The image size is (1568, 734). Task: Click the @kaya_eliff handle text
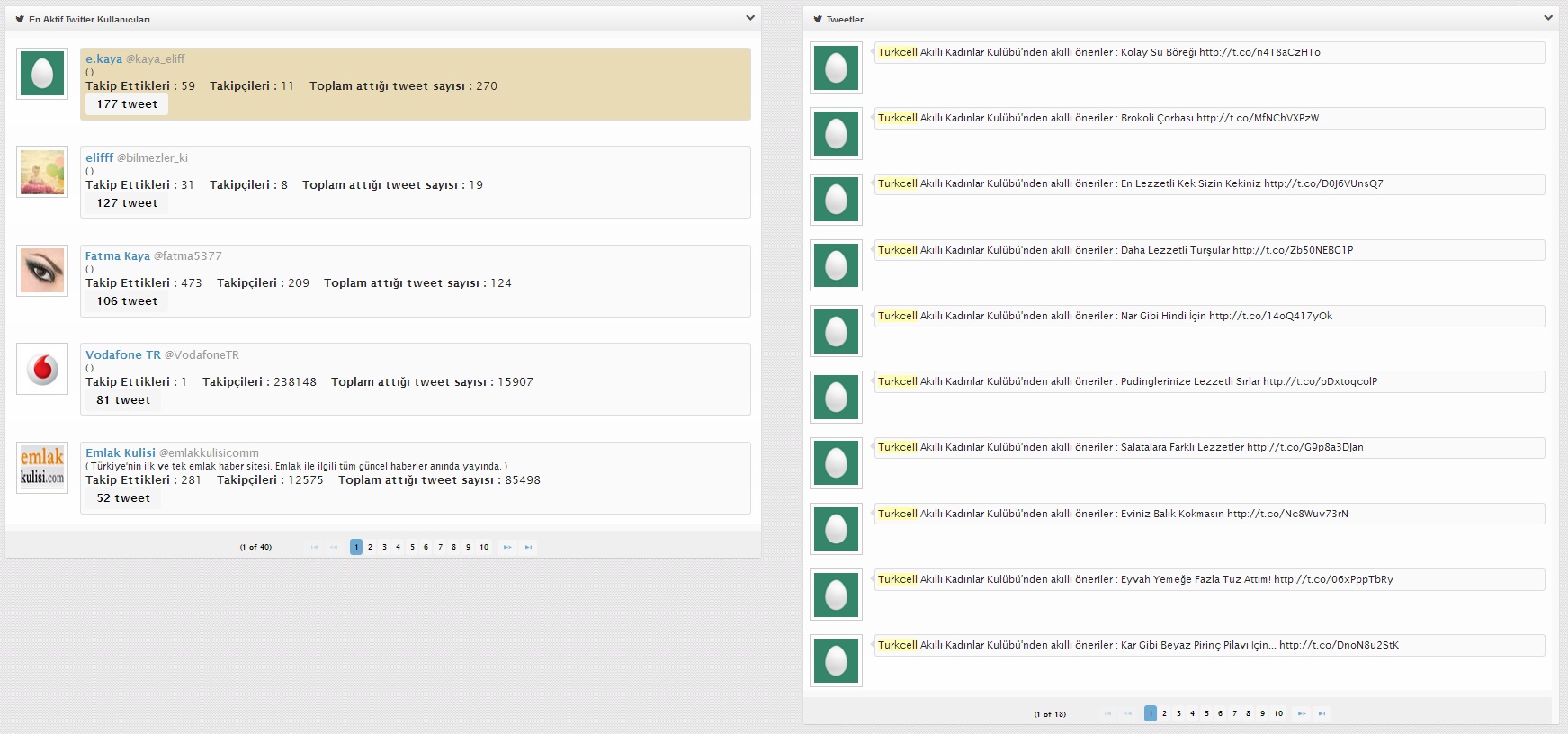click(x=155, y=58)
